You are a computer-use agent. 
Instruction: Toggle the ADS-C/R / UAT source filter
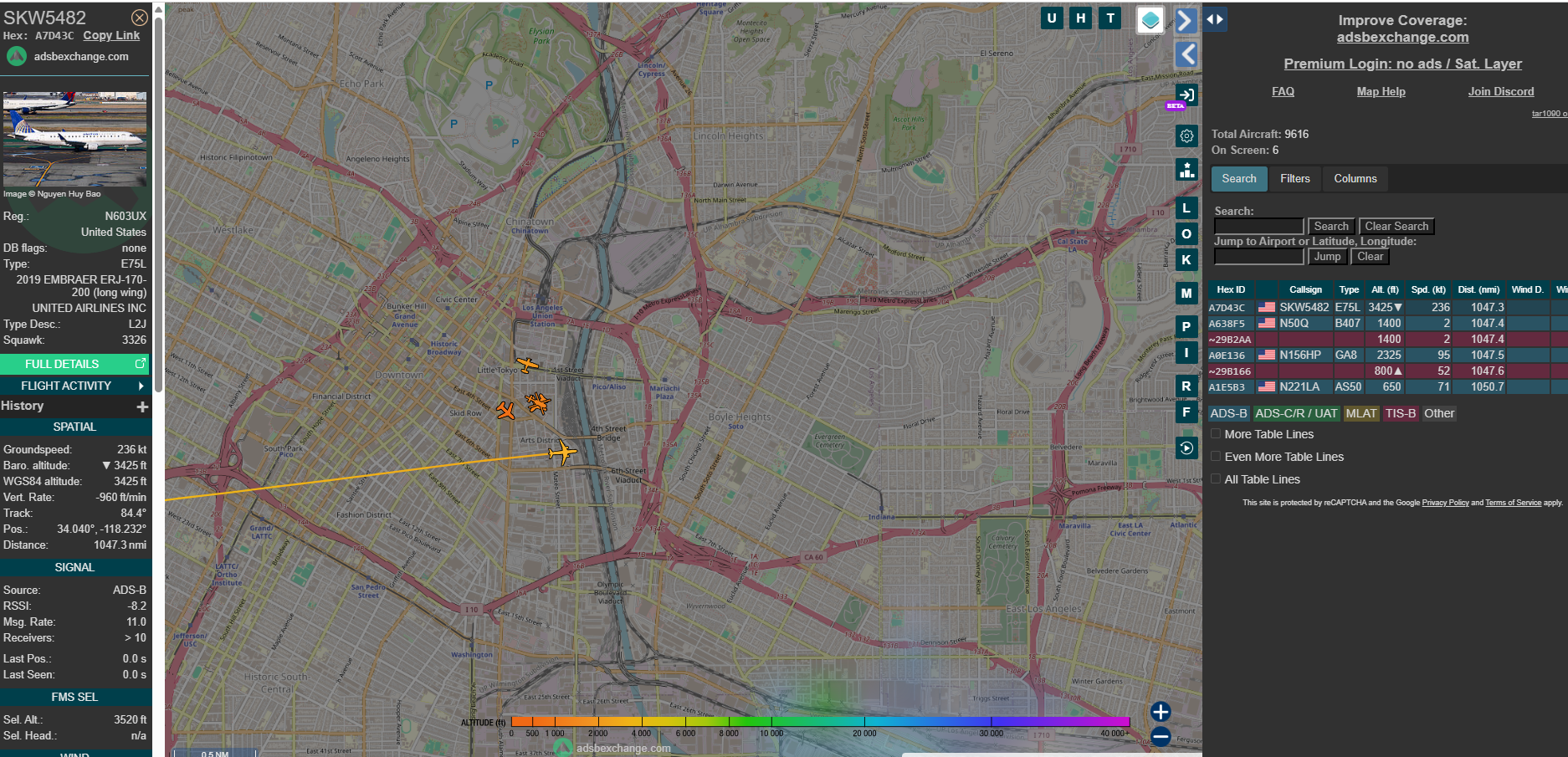pyautogui.click(x=1296, y=413)
